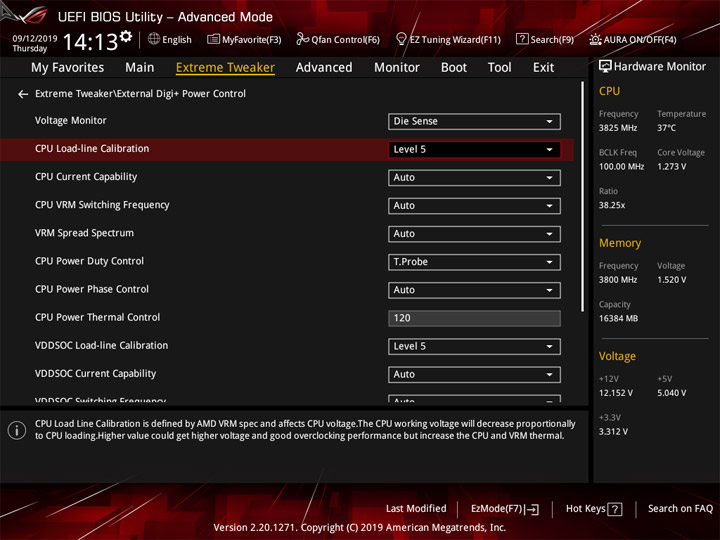This screenshot has width=720, height=540.
Task: Select CPU Load-line Calibration label
Action: click(x=92, y=149)
